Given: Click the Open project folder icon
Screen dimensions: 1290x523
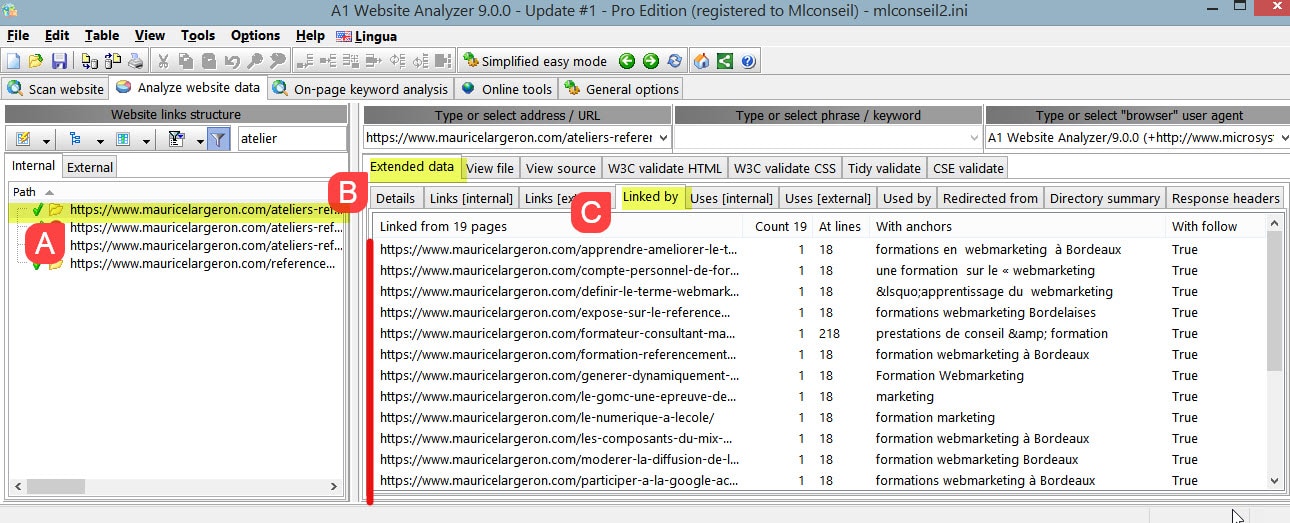Looking at the screenshot, I should coord(37,61).
